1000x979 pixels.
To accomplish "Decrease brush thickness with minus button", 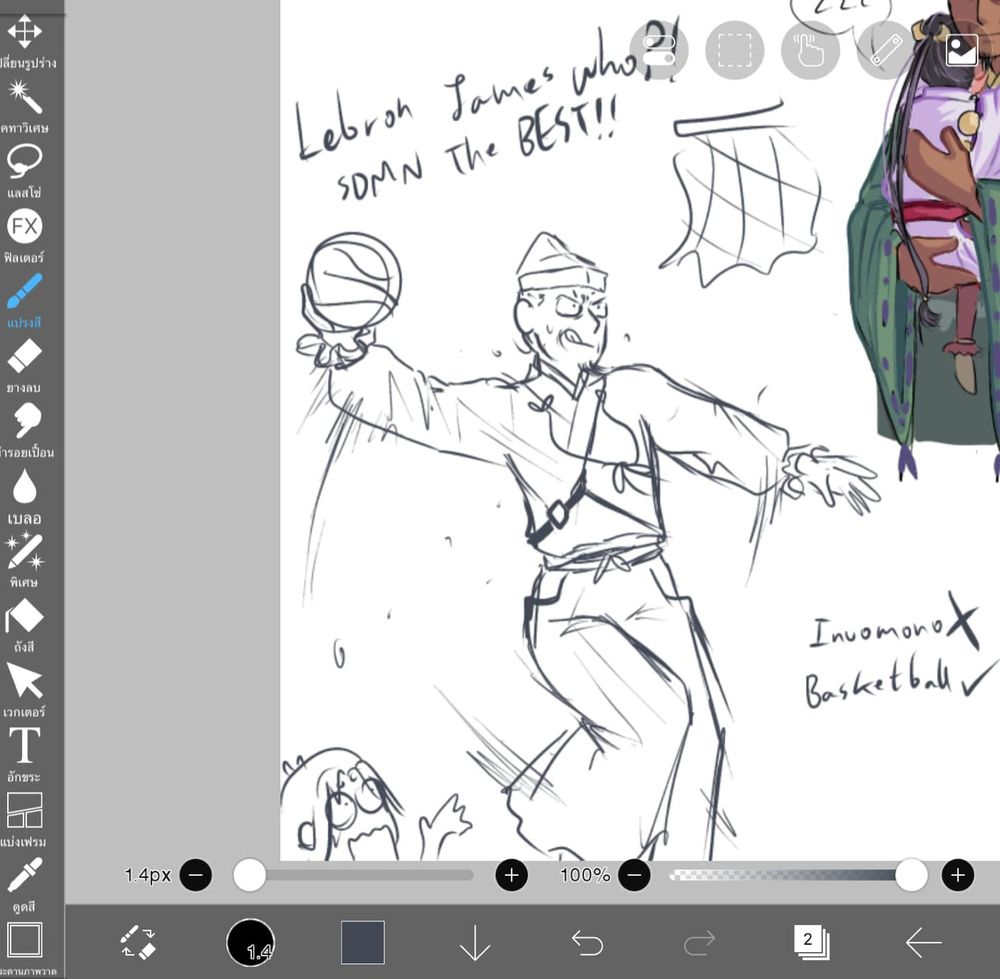I will click(x=196, y=875).
